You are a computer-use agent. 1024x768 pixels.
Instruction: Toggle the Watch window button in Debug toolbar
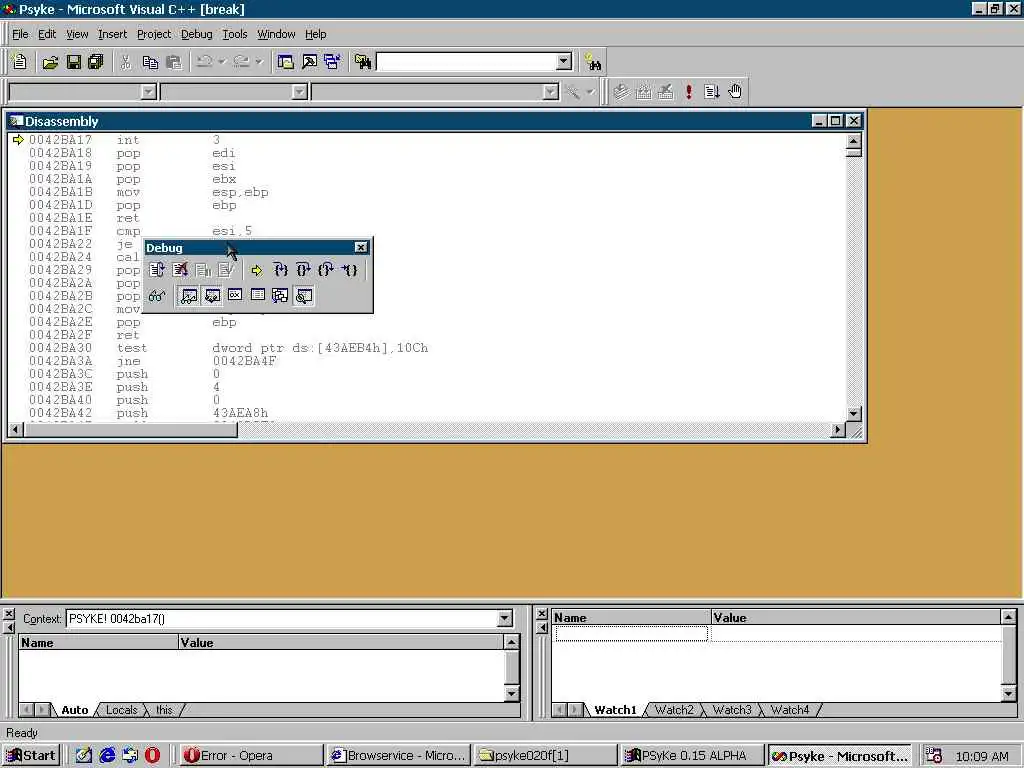pyautogui.click(x=189, y=296)
